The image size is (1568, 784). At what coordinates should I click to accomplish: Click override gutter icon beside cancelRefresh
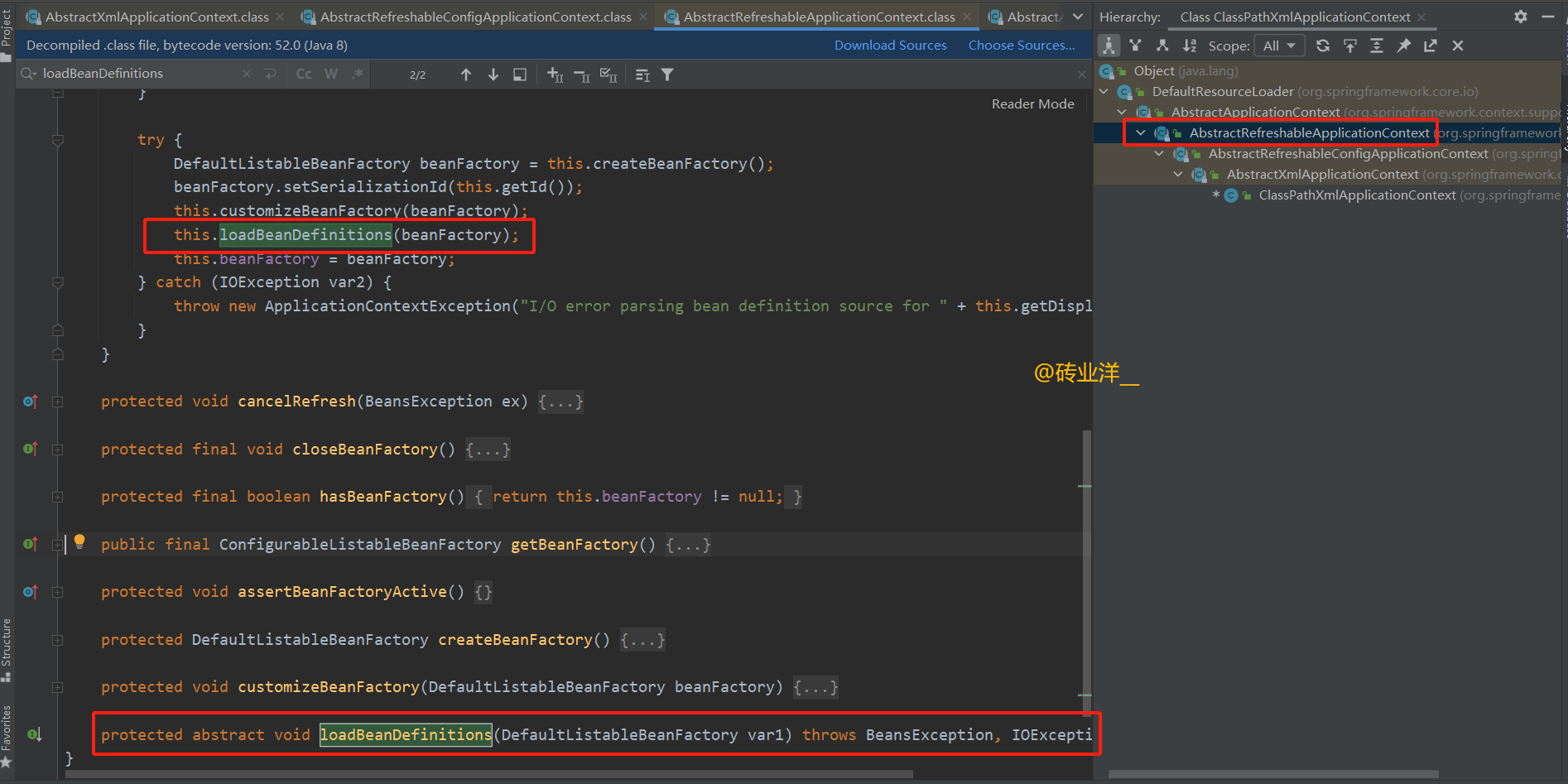click(x=31, y=402)
